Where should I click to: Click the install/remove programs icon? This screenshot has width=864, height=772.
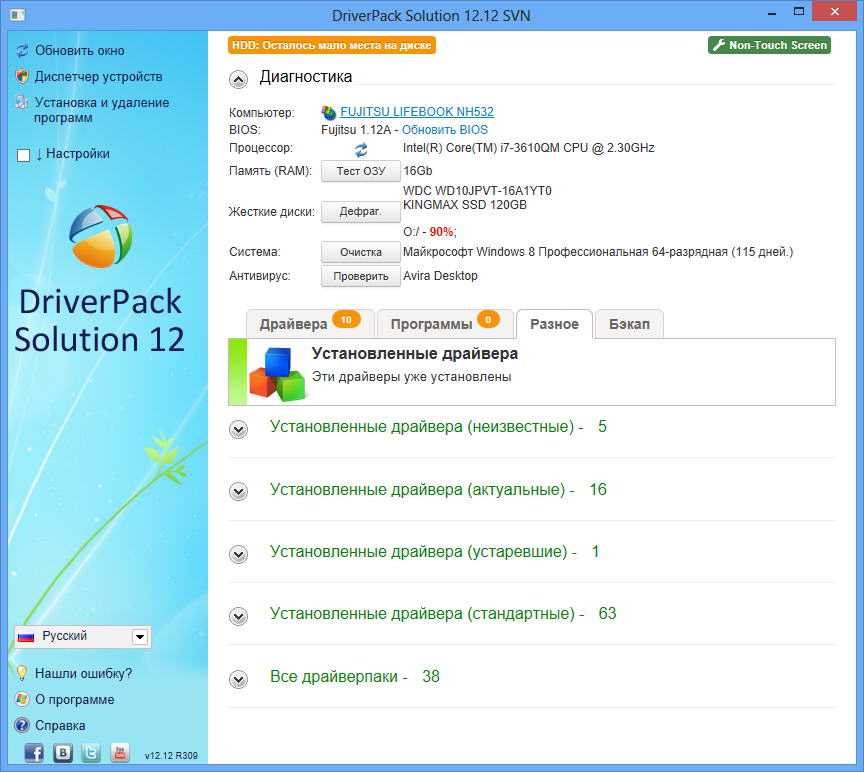click(x=22, y=102)
